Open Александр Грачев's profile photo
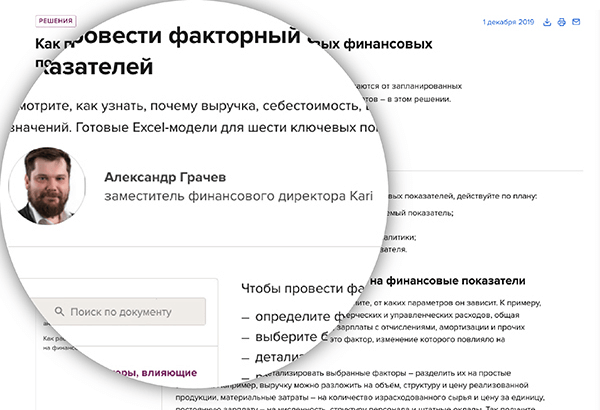600x410 pixels. (x=46, y=186)
